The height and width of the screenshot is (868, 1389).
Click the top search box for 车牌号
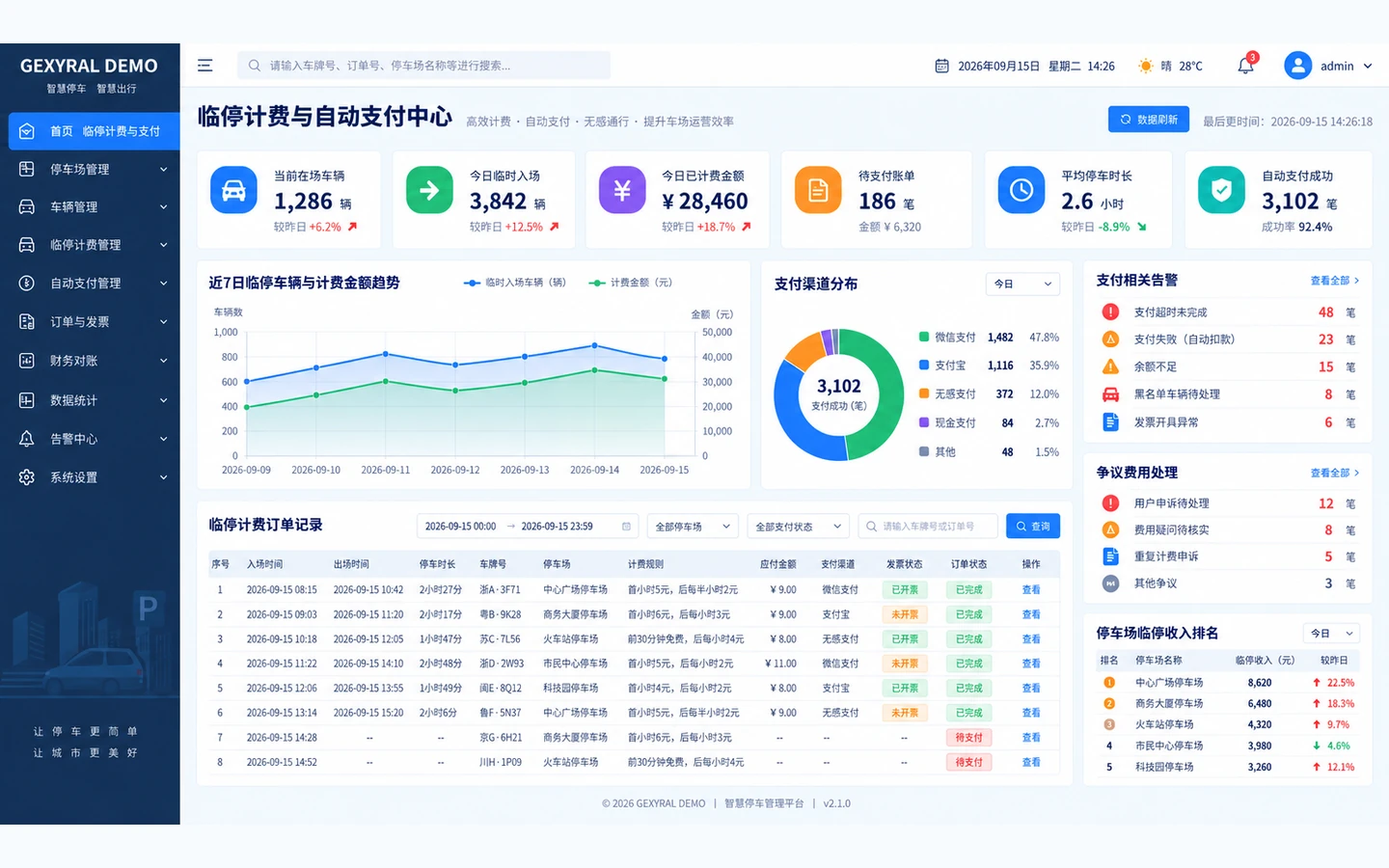coord(423,66)
